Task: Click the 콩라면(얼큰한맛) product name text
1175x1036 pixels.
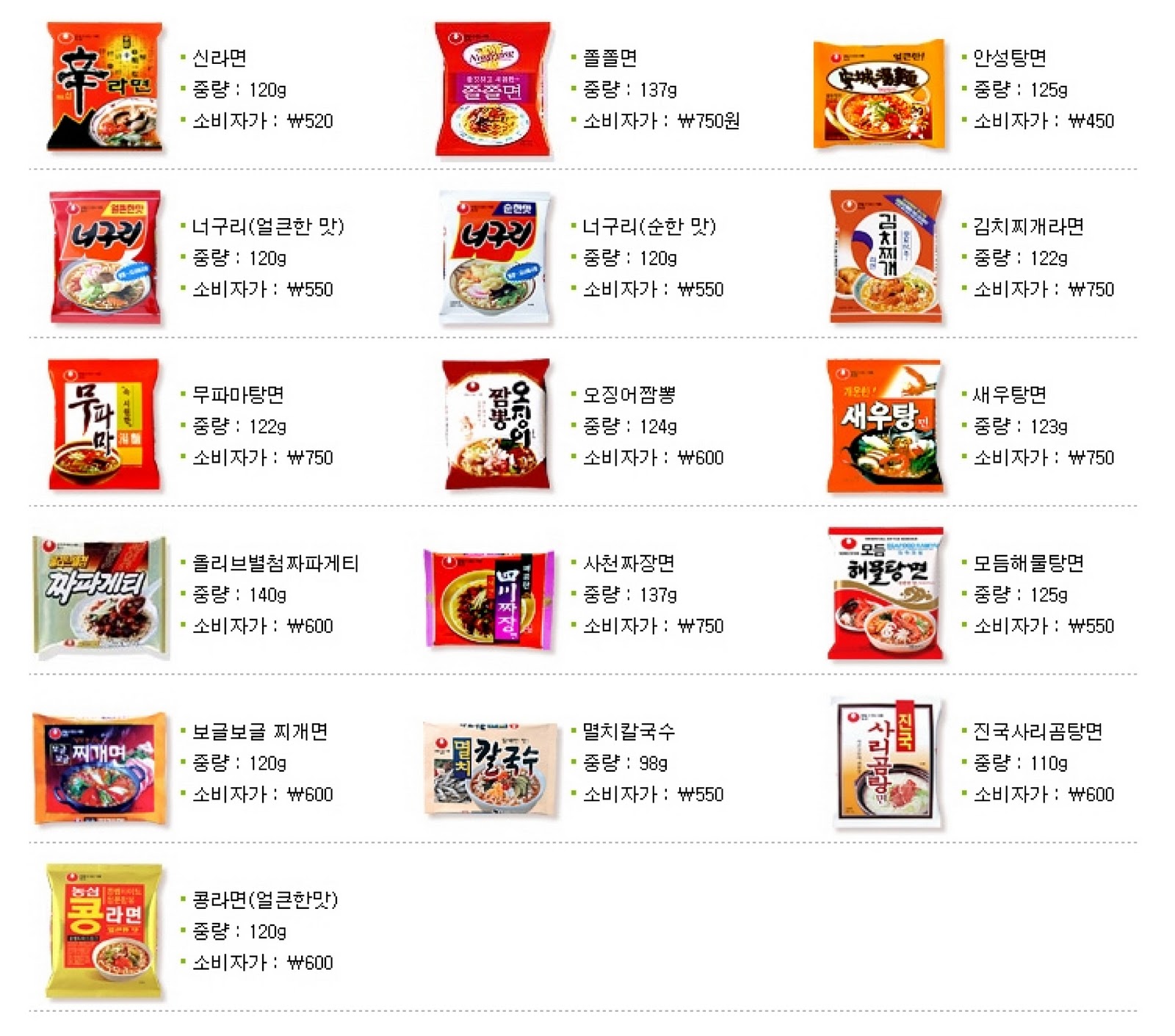Action: point(264,900)
